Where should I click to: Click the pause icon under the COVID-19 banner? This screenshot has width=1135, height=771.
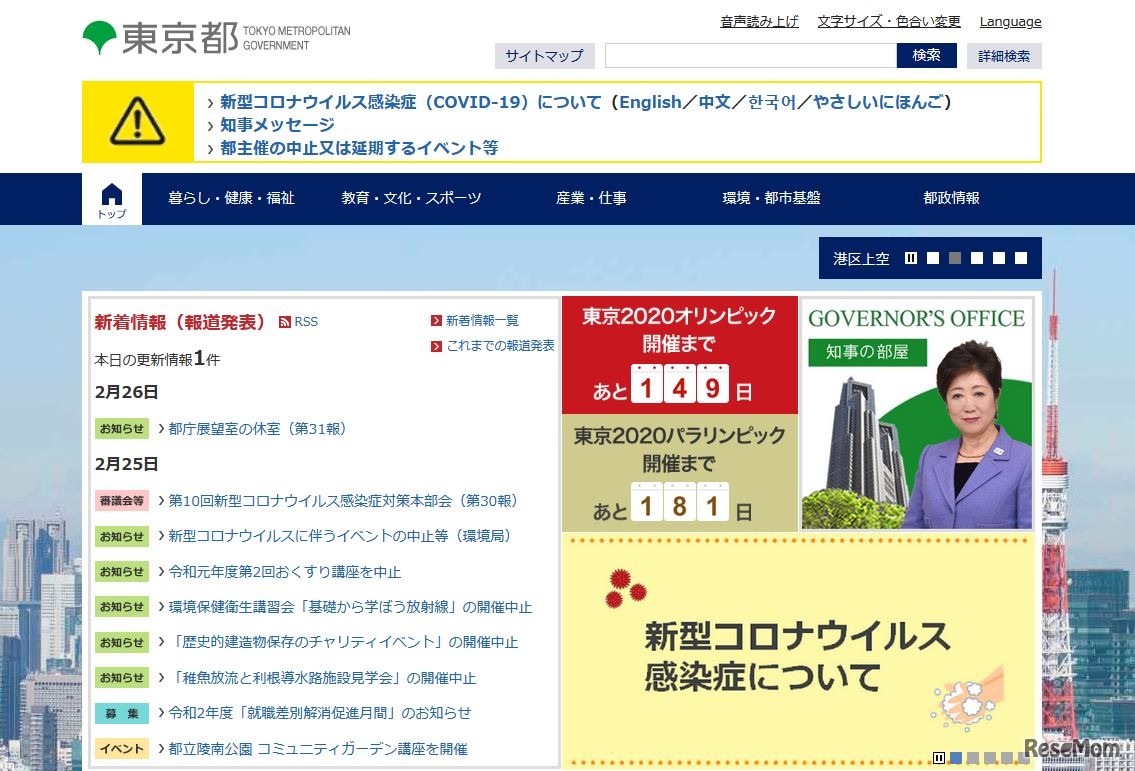point(937,757)
